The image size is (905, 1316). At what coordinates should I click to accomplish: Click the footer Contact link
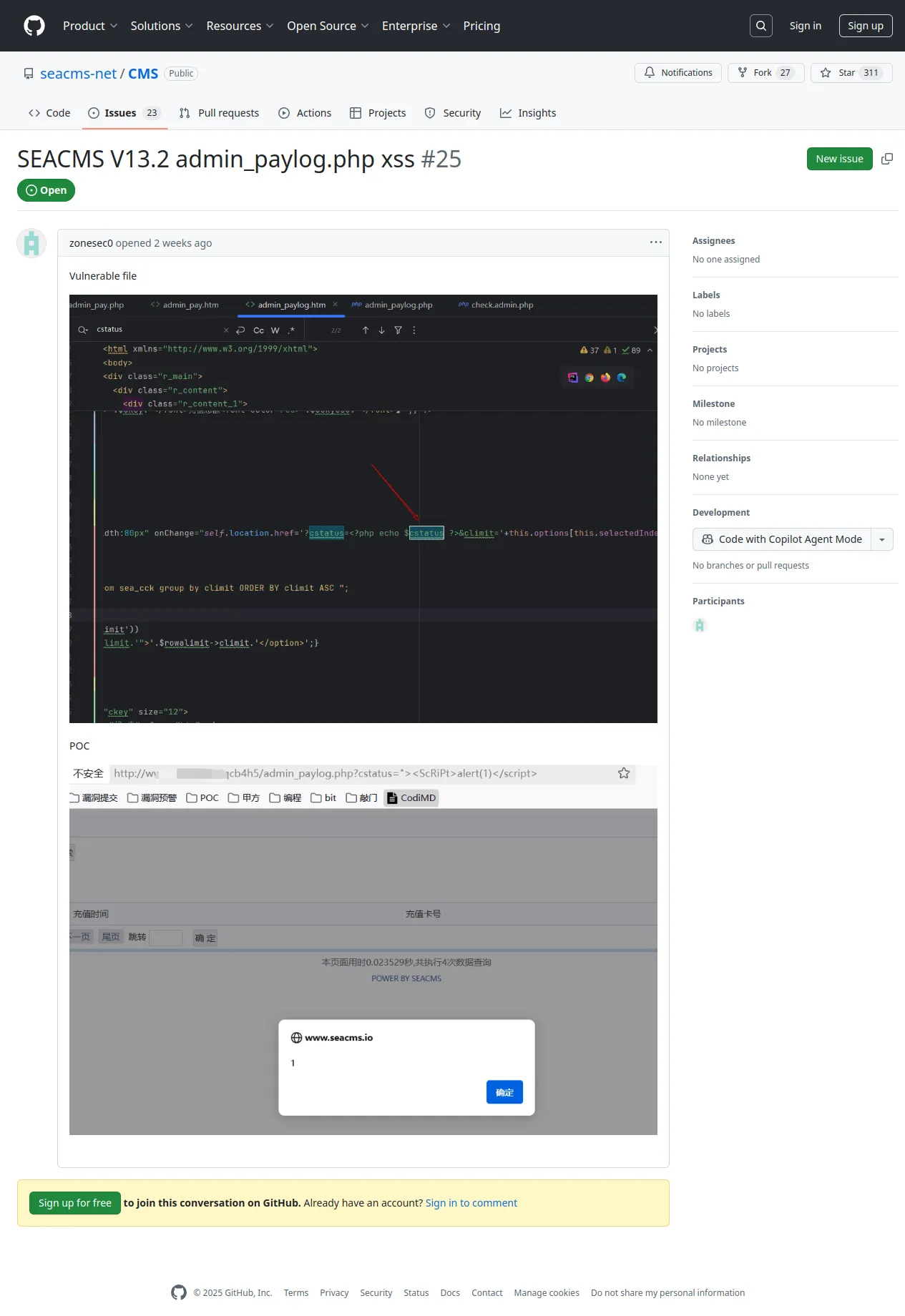tap(487, 1292)
